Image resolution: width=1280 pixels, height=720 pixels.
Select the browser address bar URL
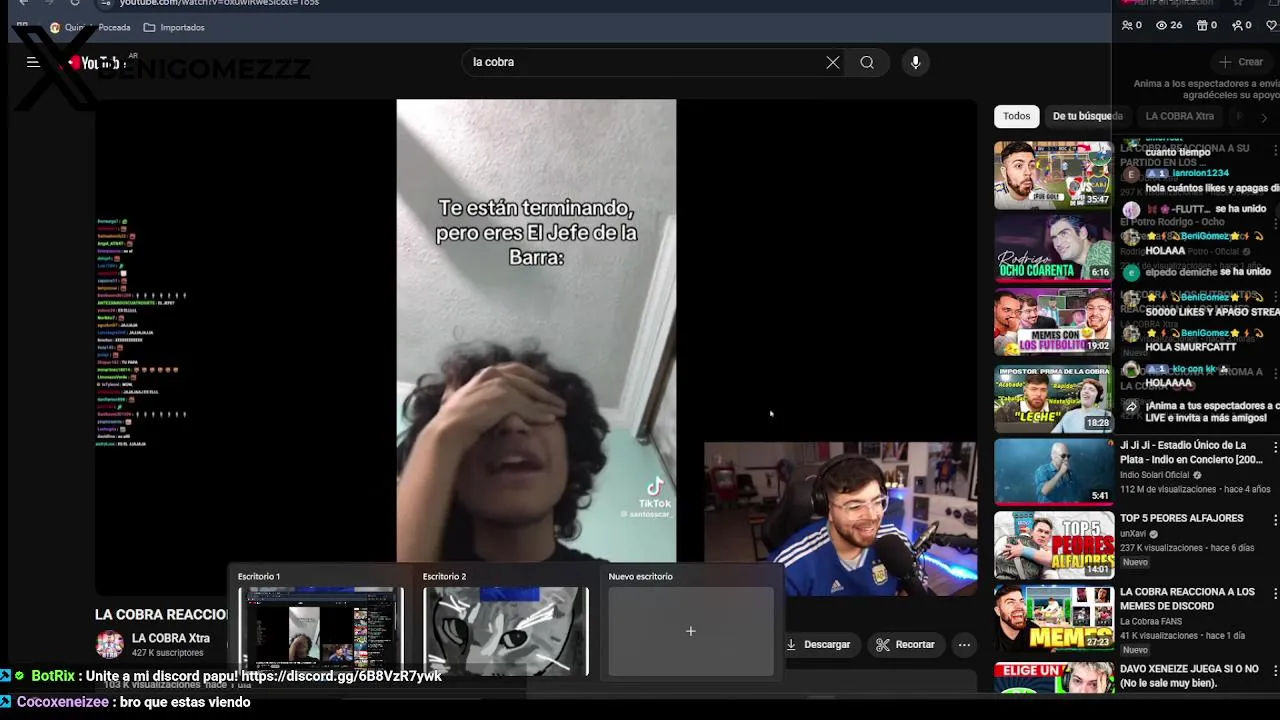(x=220, y=3)
